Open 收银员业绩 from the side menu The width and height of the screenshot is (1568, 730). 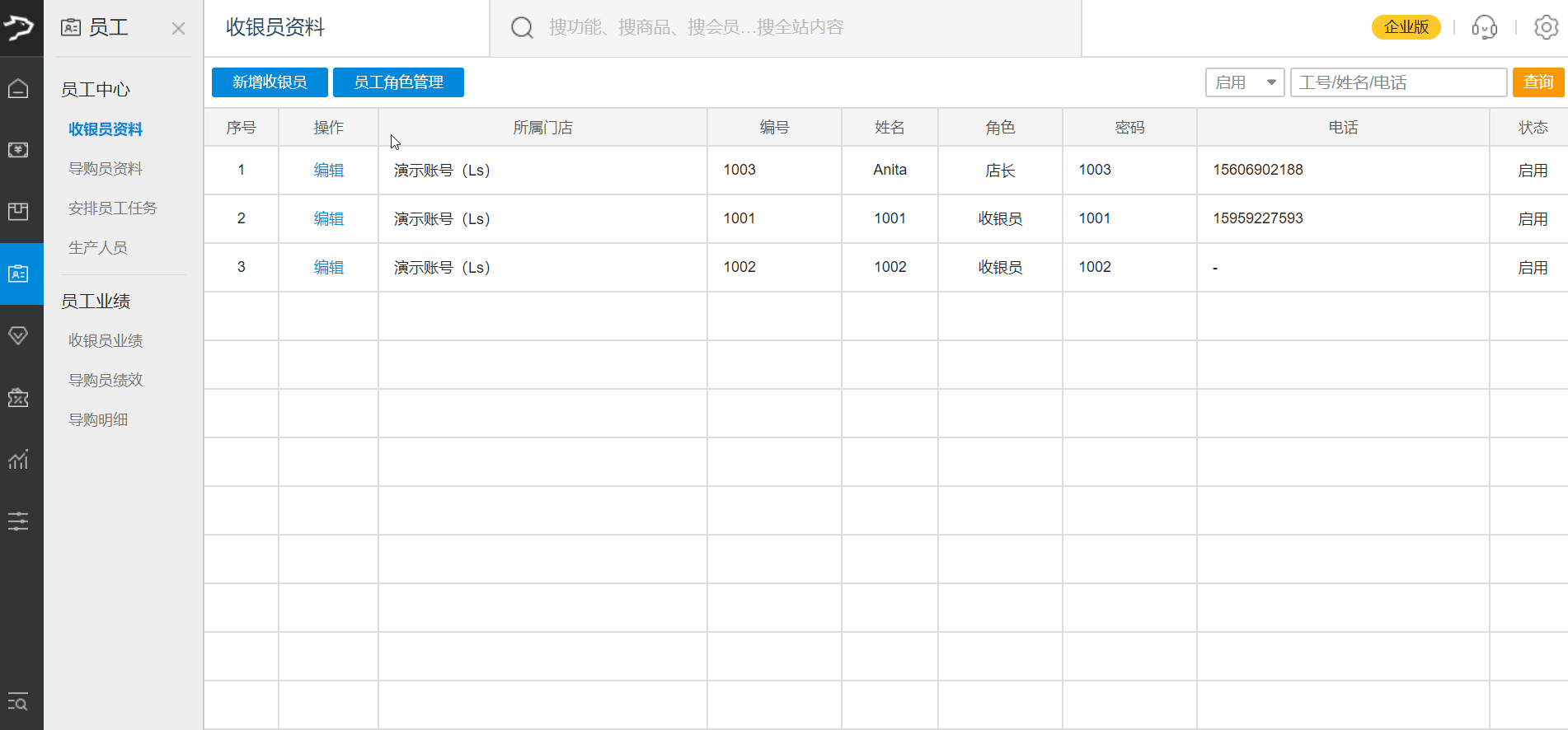(x=106, y=340)
